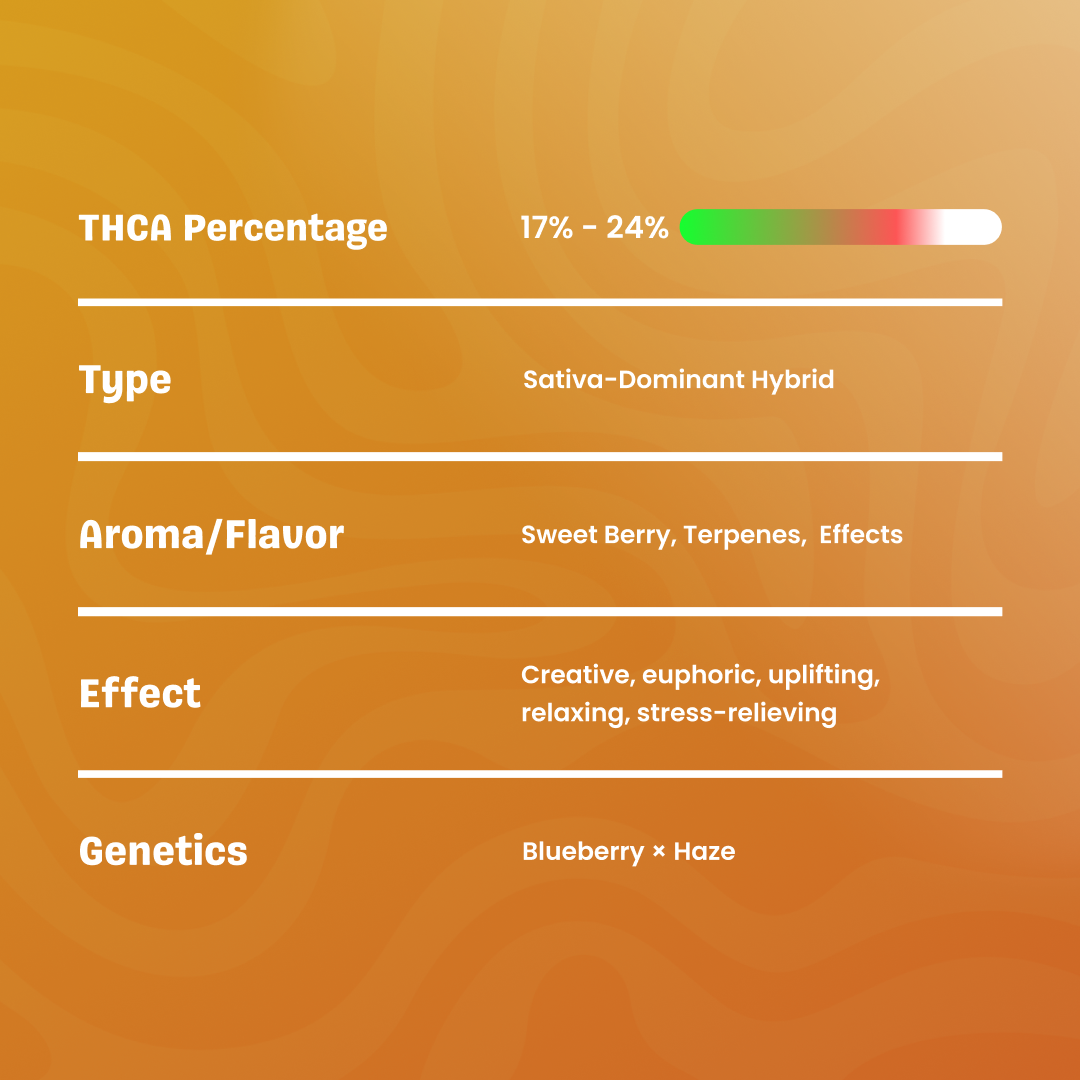
Task: Click the word Effects in the flavor row
Action: 861,534
